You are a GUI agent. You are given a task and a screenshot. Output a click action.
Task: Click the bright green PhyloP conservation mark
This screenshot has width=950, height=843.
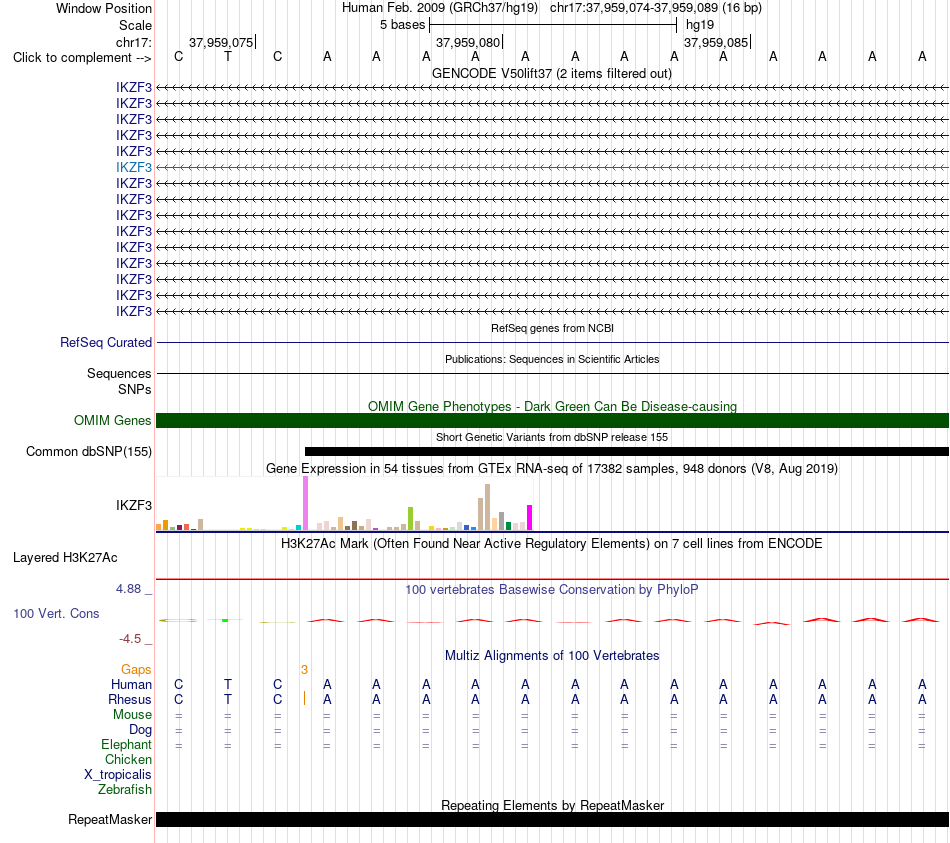coord(225,620)
